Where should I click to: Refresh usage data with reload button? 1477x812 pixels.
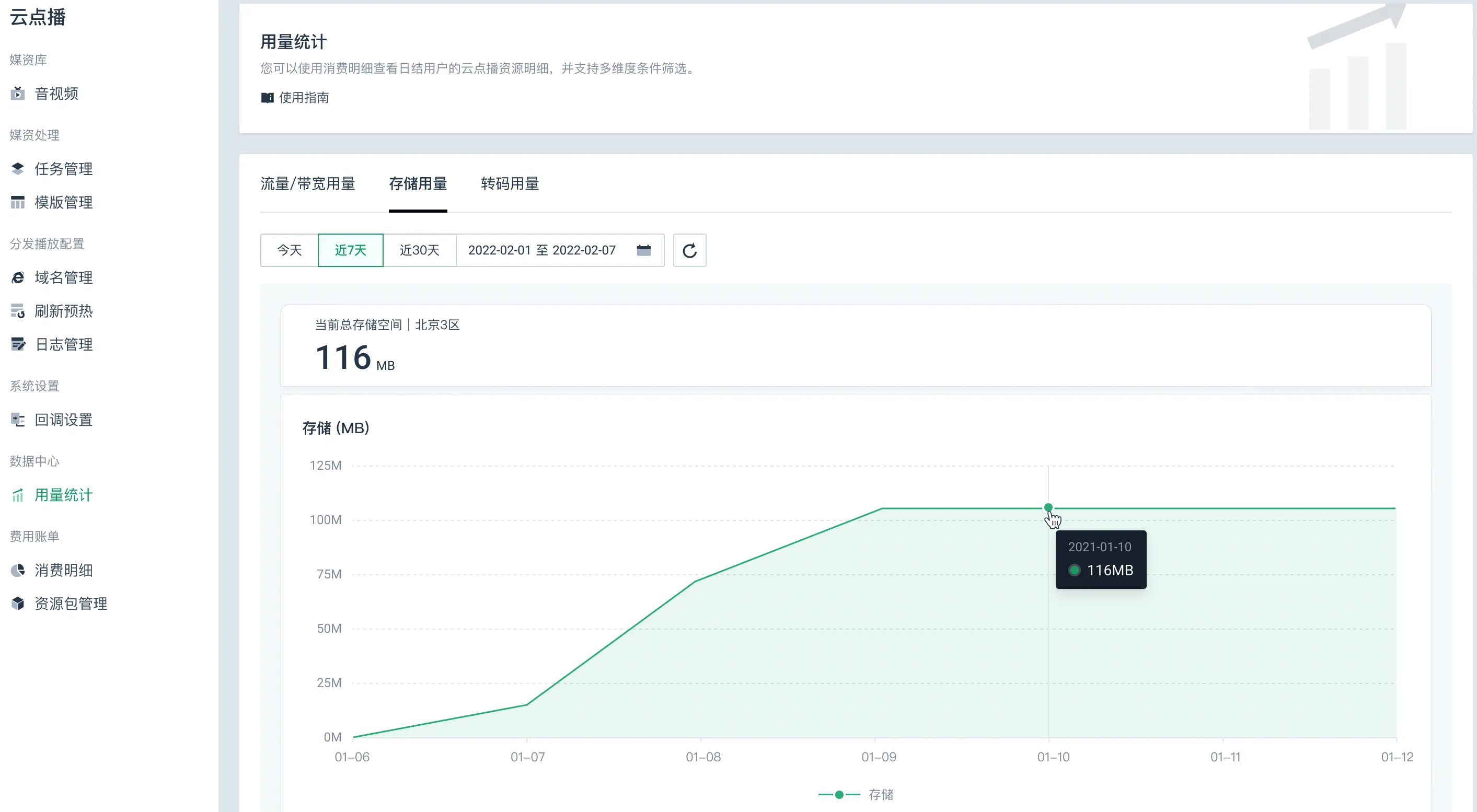click(x=690, y=250)
